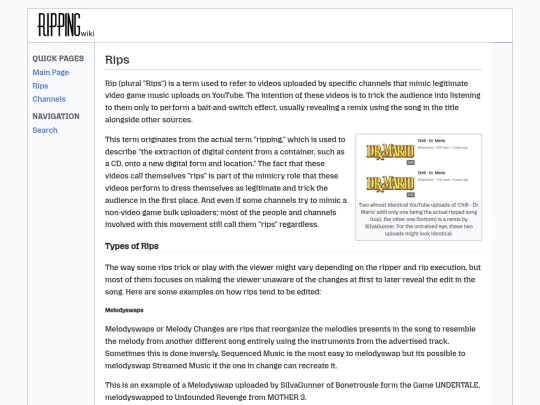Click the top video's channel metadata line
The width and height of the screenshot is (540, 405).
(x=443, y=147)
